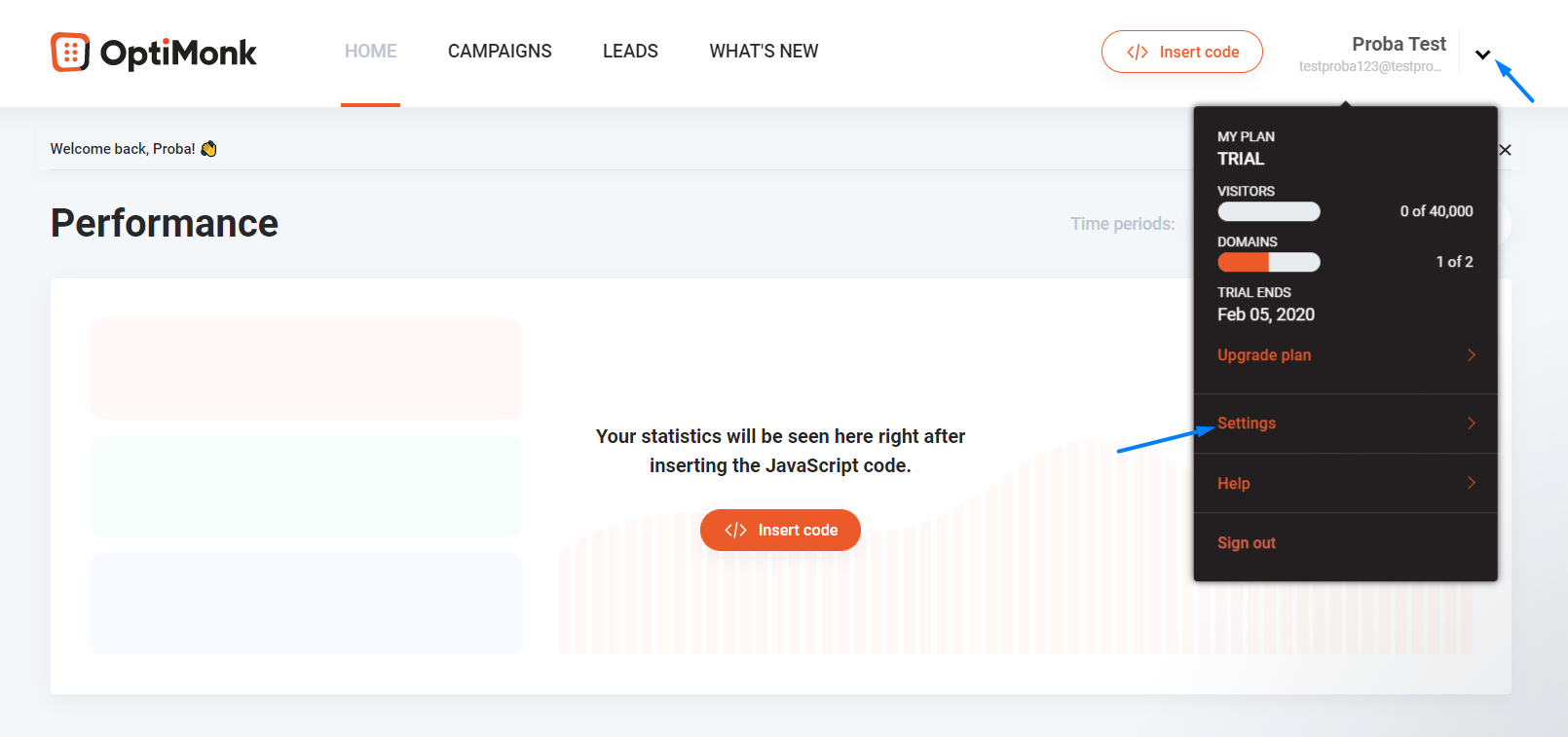This screenshot has width=1568, height=737.
Task: Click the Visitors usage progress bar
Action: click(x=1269, y=211)
